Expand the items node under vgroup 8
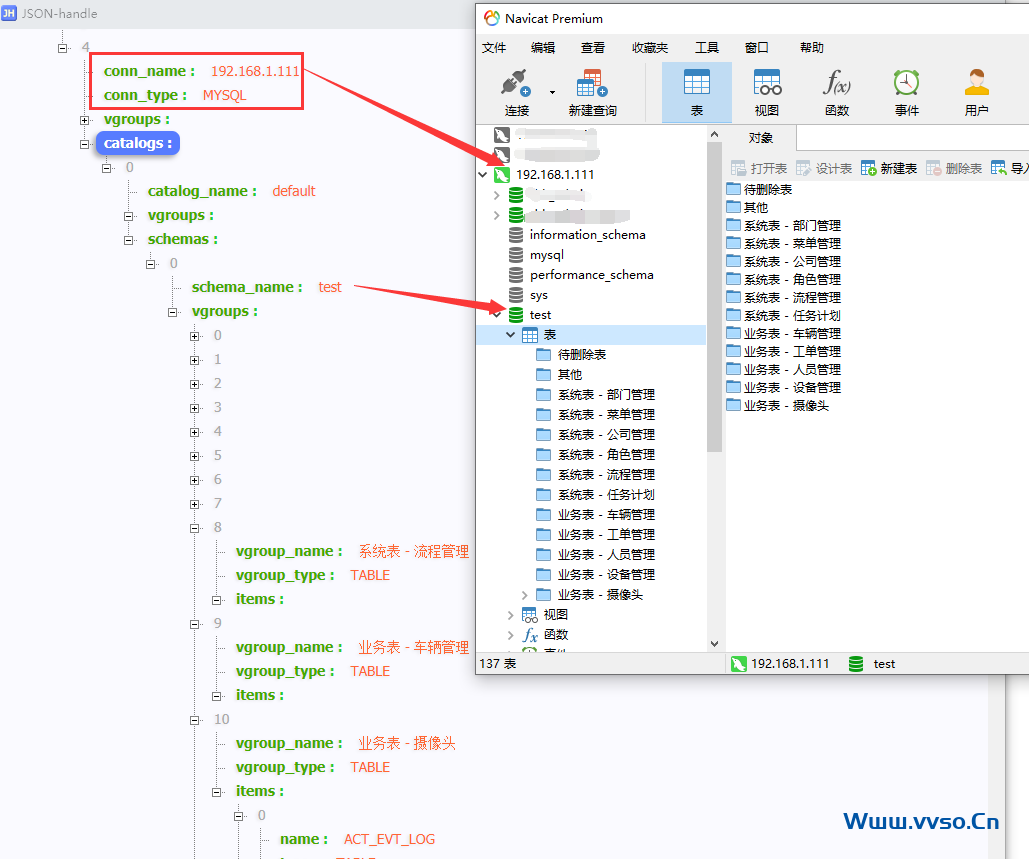 (217, 600)
